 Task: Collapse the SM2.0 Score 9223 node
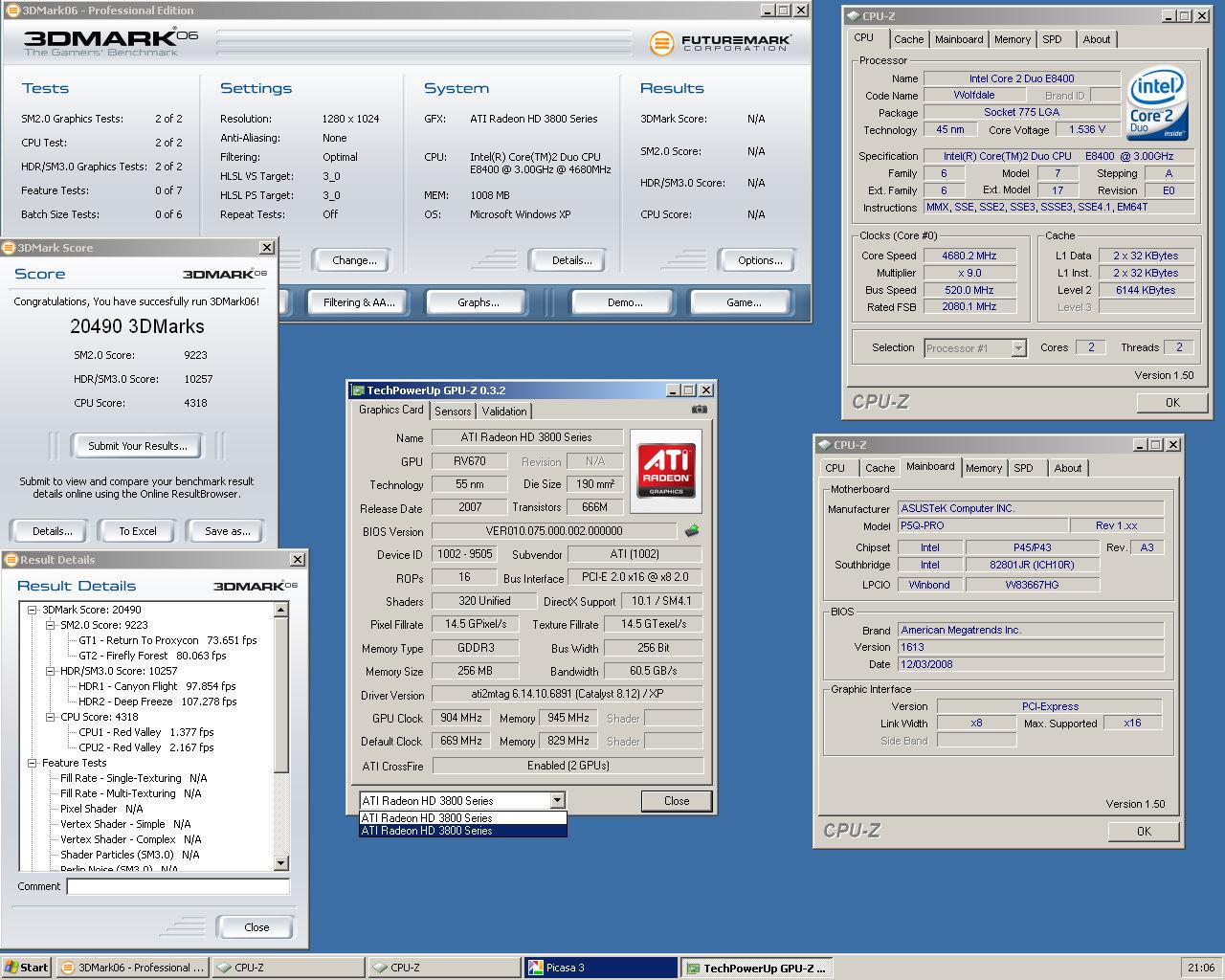pyautogui.click(x=50, y=625)
